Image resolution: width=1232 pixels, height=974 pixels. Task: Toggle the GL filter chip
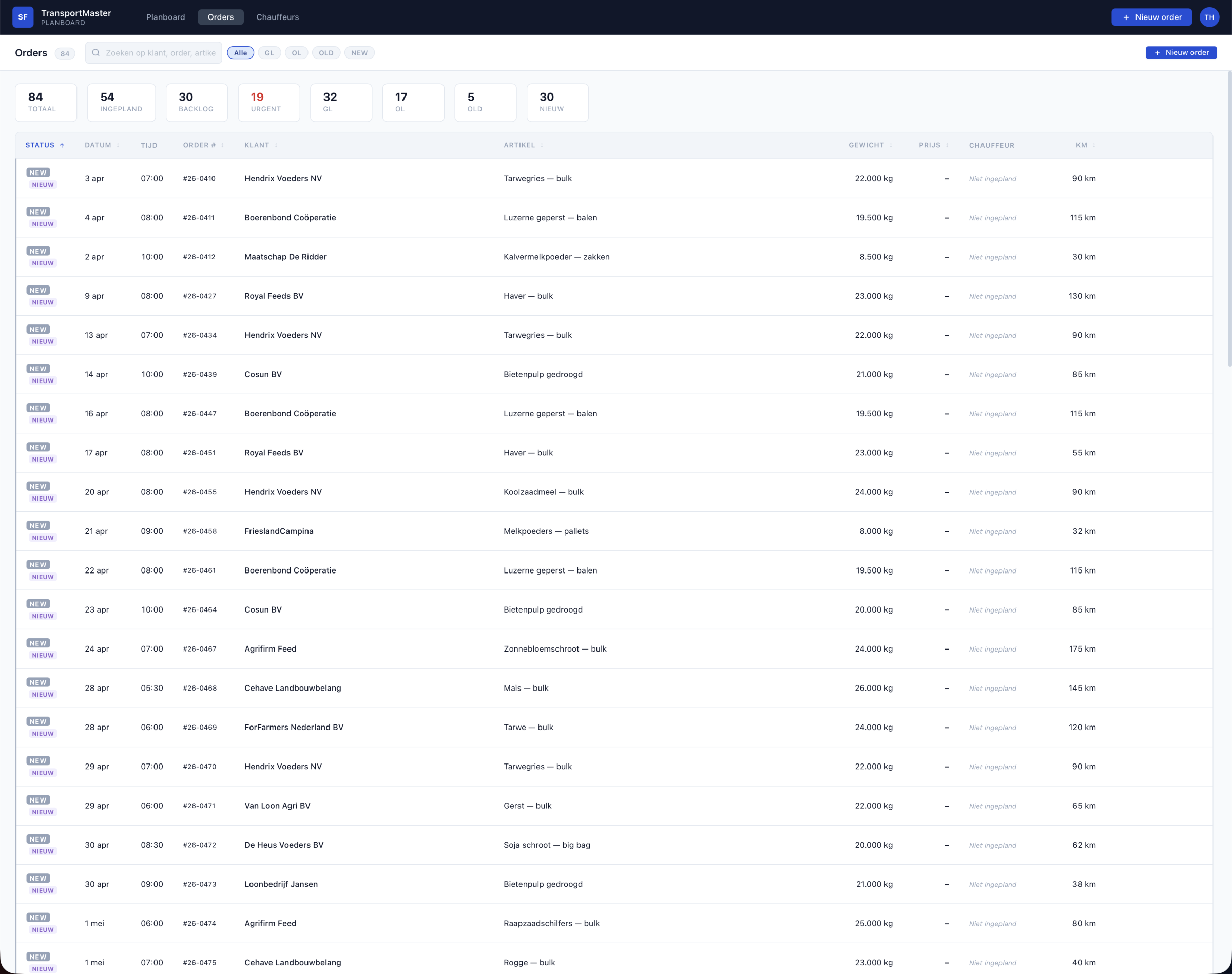(269, 52)
